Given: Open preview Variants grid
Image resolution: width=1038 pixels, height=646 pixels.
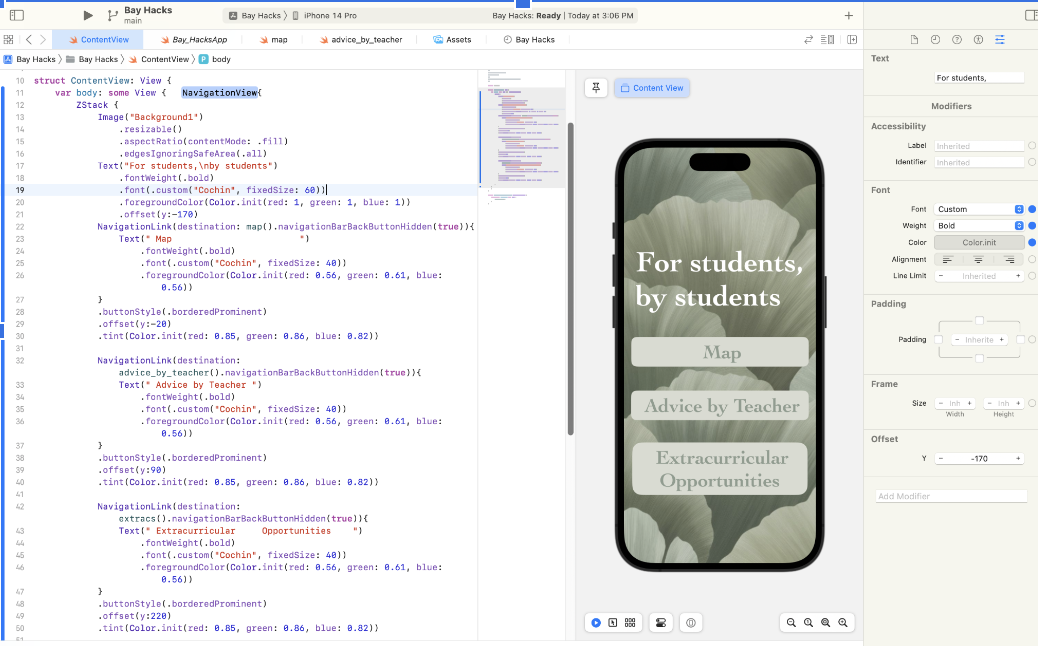Looking at the screenshot, I should 630,623.
